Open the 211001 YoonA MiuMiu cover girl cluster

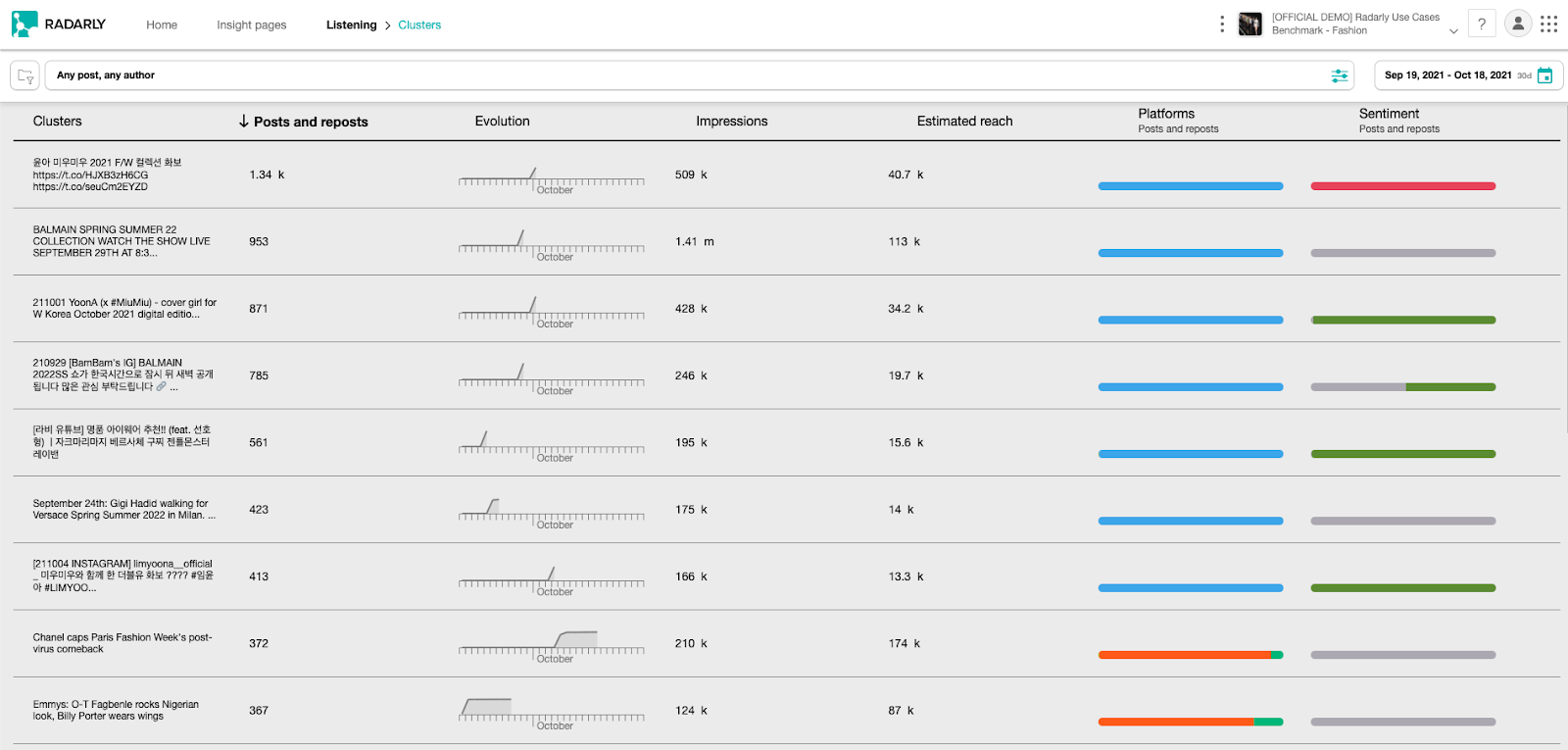click(x=124, y=309)
